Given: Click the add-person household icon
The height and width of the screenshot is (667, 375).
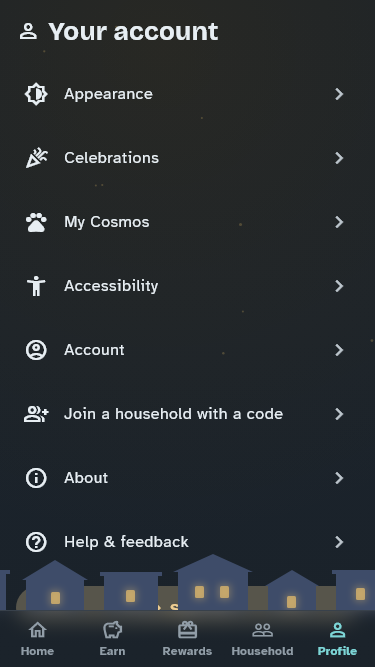Looking at the screenshot, I should (x=36, y=414).
